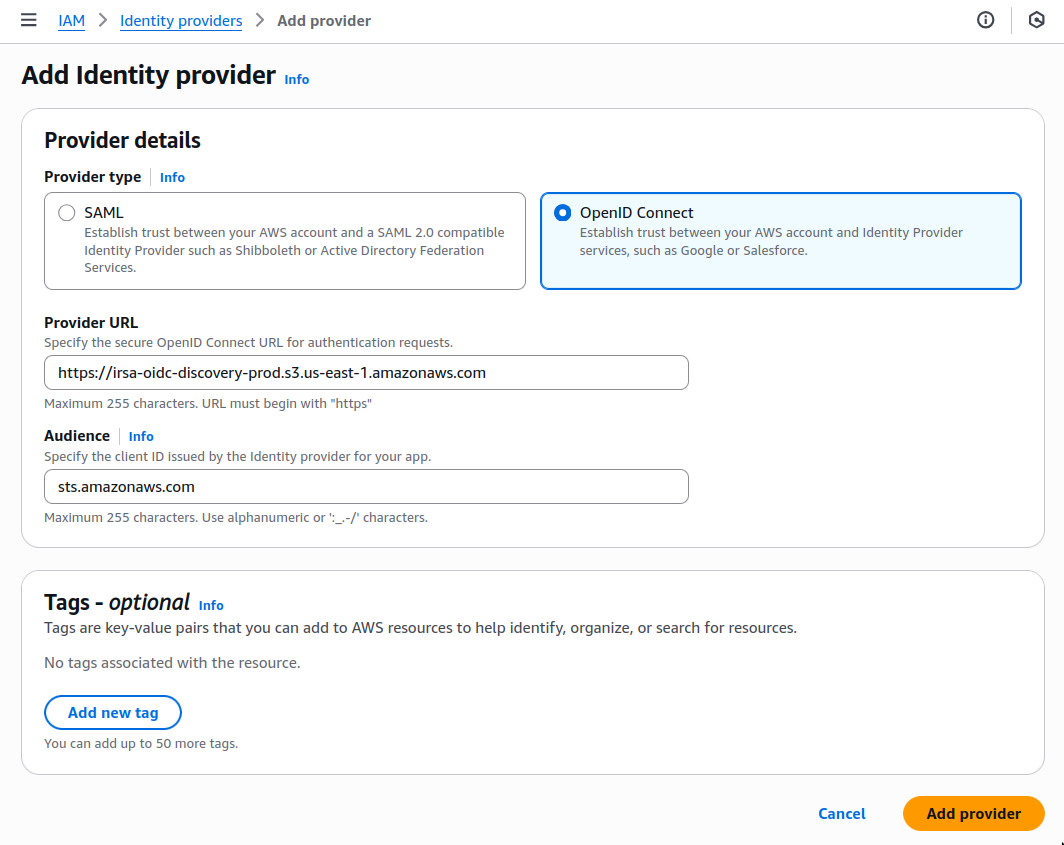Cancel adding the identity provider
1064x845 pixels.
tap(841, 813)
